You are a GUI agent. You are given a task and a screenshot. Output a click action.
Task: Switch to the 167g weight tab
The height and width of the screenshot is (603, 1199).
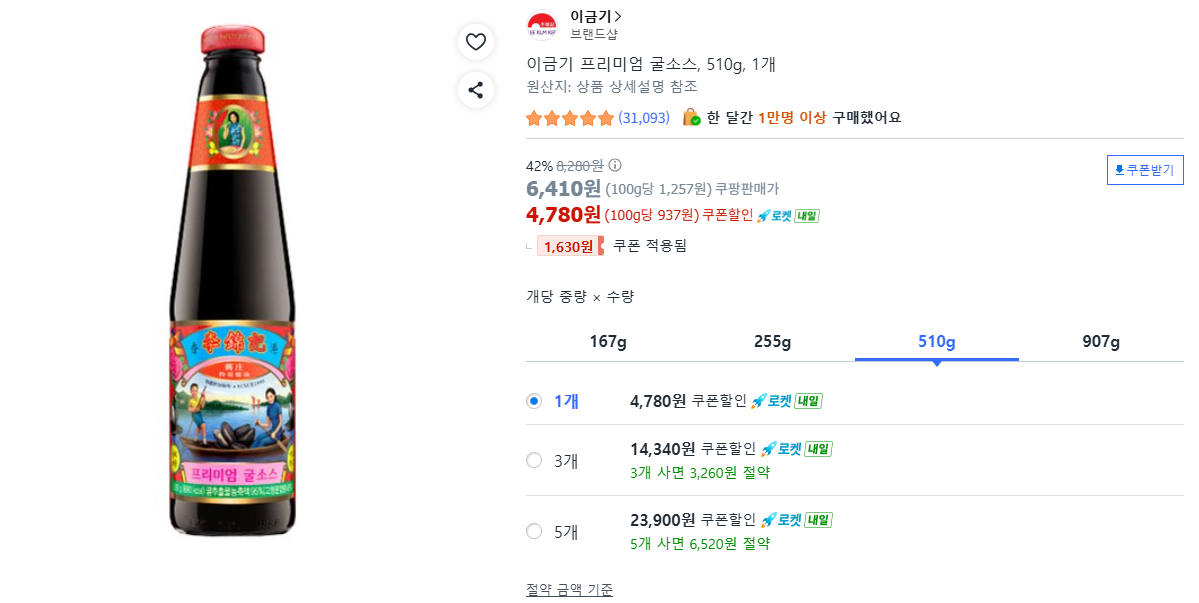coord(608,342)
